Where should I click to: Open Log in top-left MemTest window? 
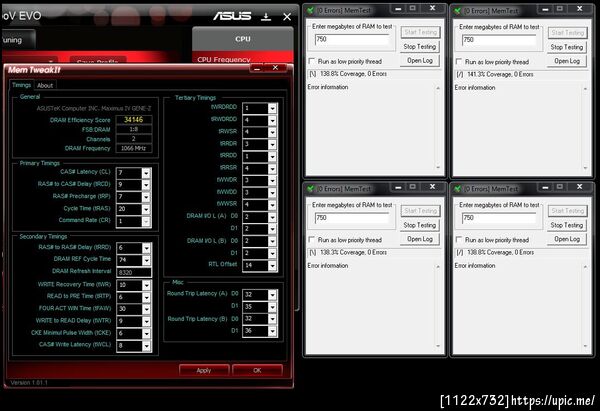pos(420,60)
